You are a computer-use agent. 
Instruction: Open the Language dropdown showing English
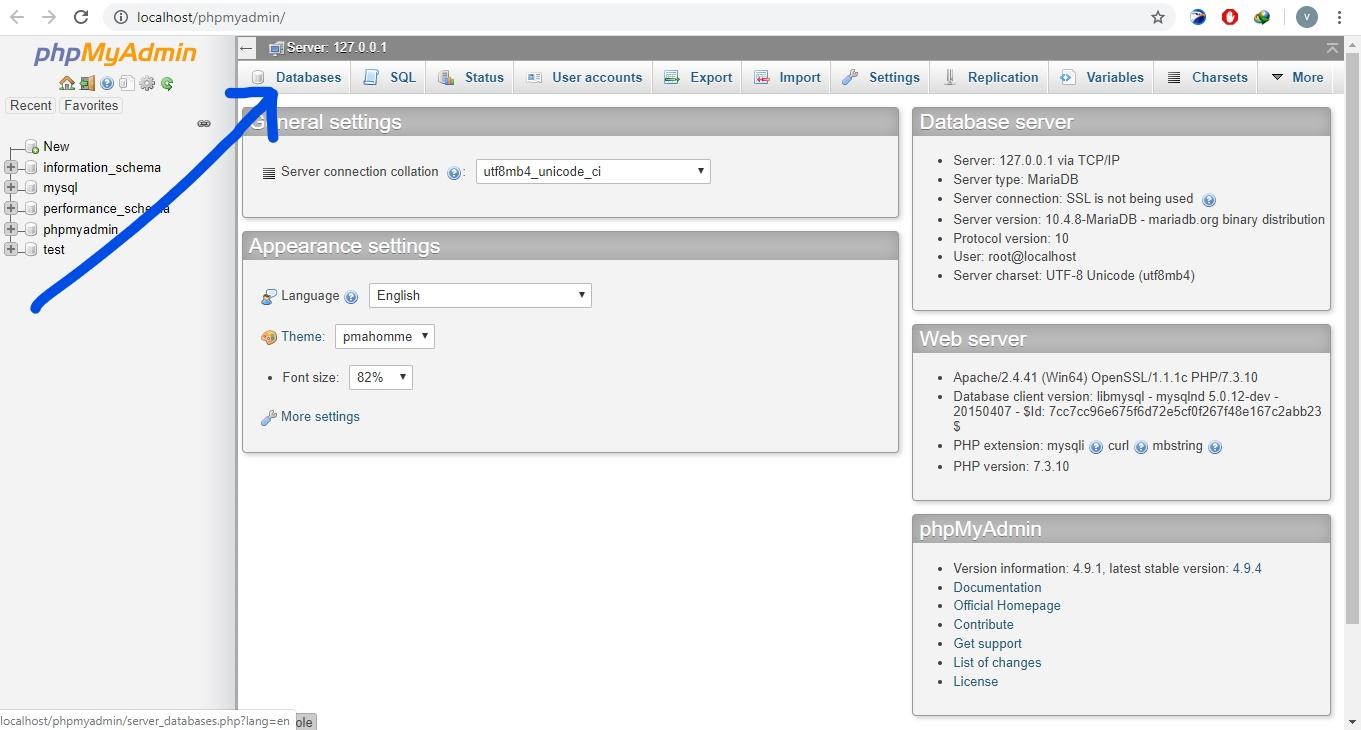[x=480, y=295]
